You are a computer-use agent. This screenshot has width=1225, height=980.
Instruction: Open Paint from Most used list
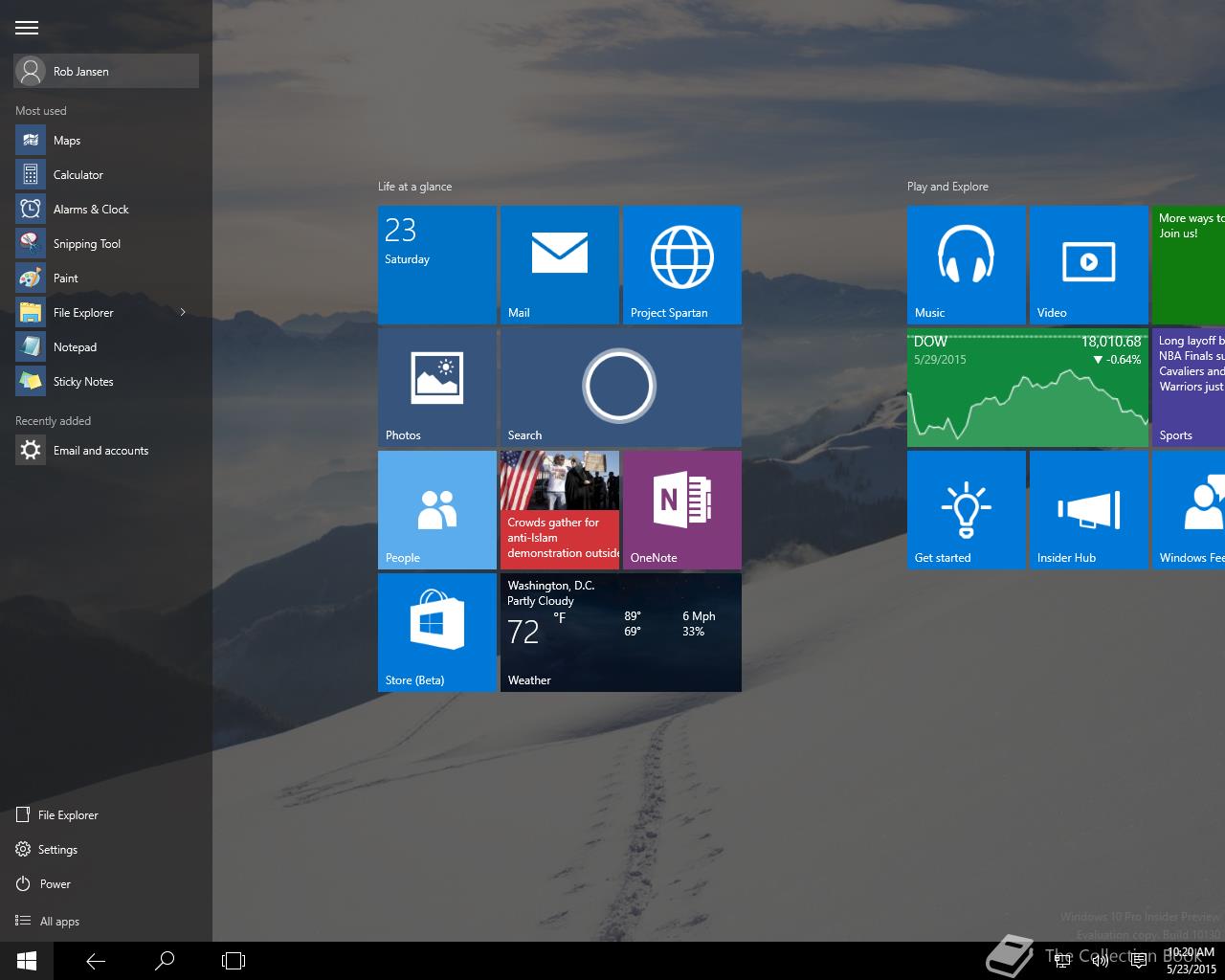[106, 278]
